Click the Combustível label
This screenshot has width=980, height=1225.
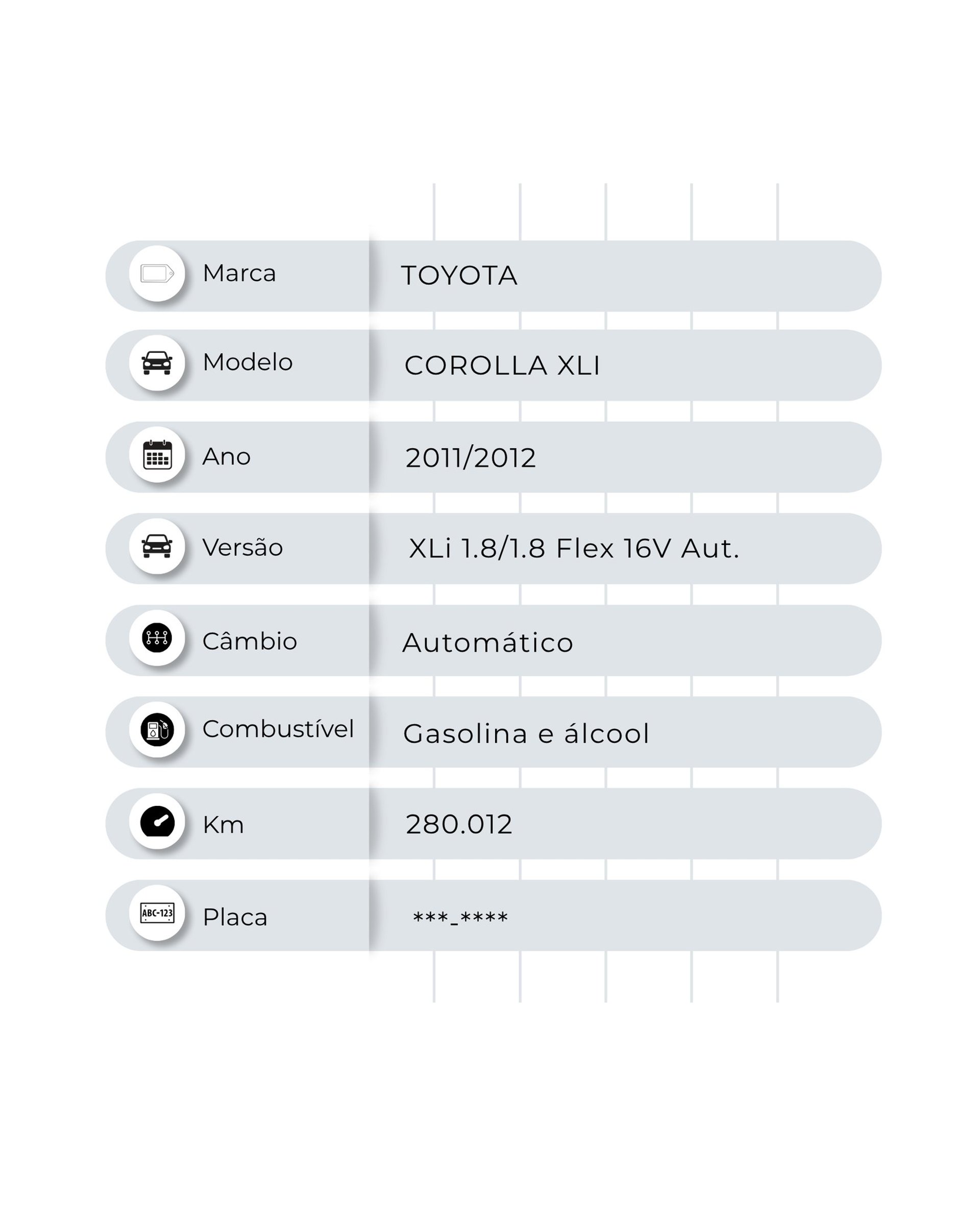[278, 729]
